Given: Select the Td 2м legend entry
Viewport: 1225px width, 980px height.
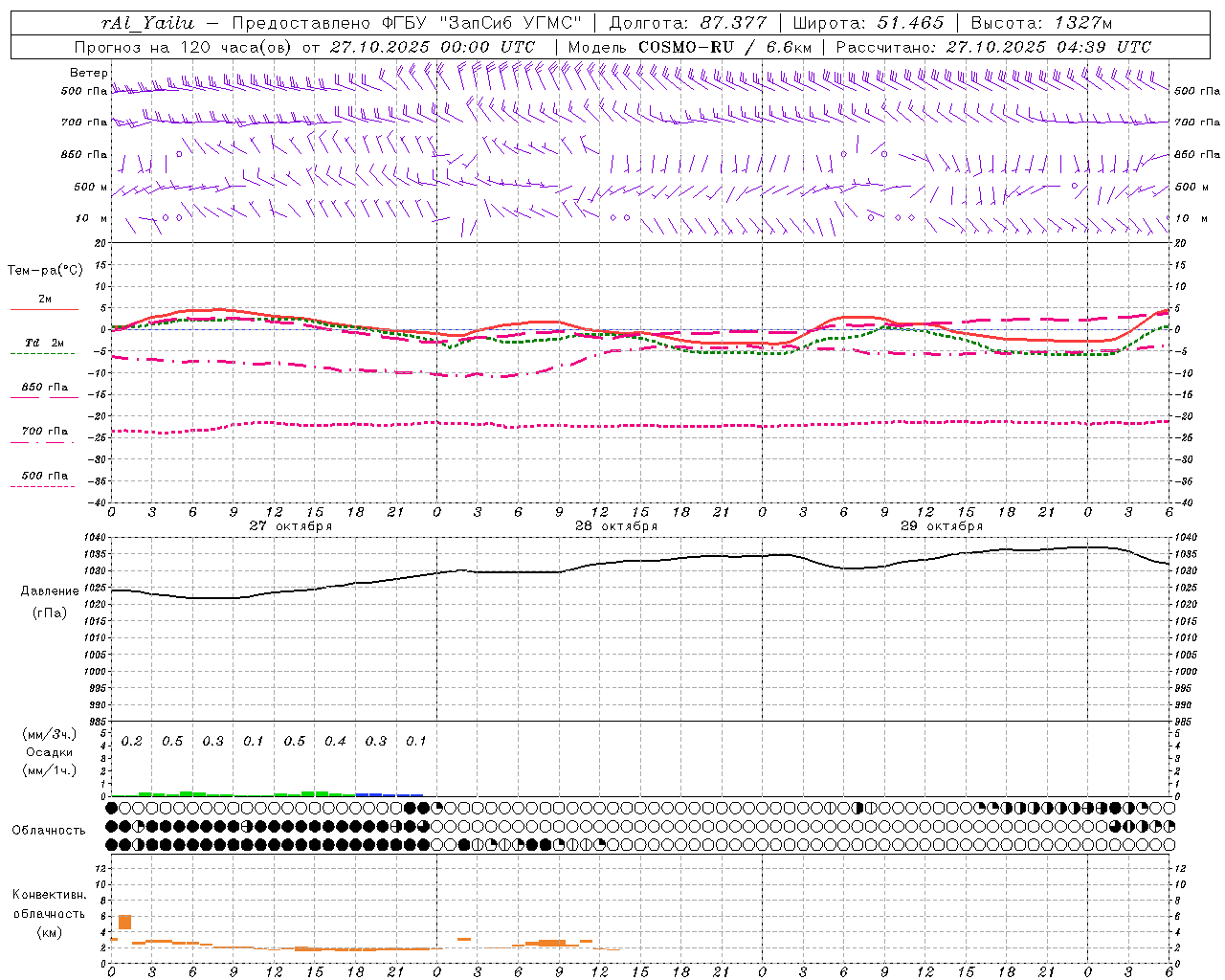Looking at the screenshot, I should tap(43, 344).
